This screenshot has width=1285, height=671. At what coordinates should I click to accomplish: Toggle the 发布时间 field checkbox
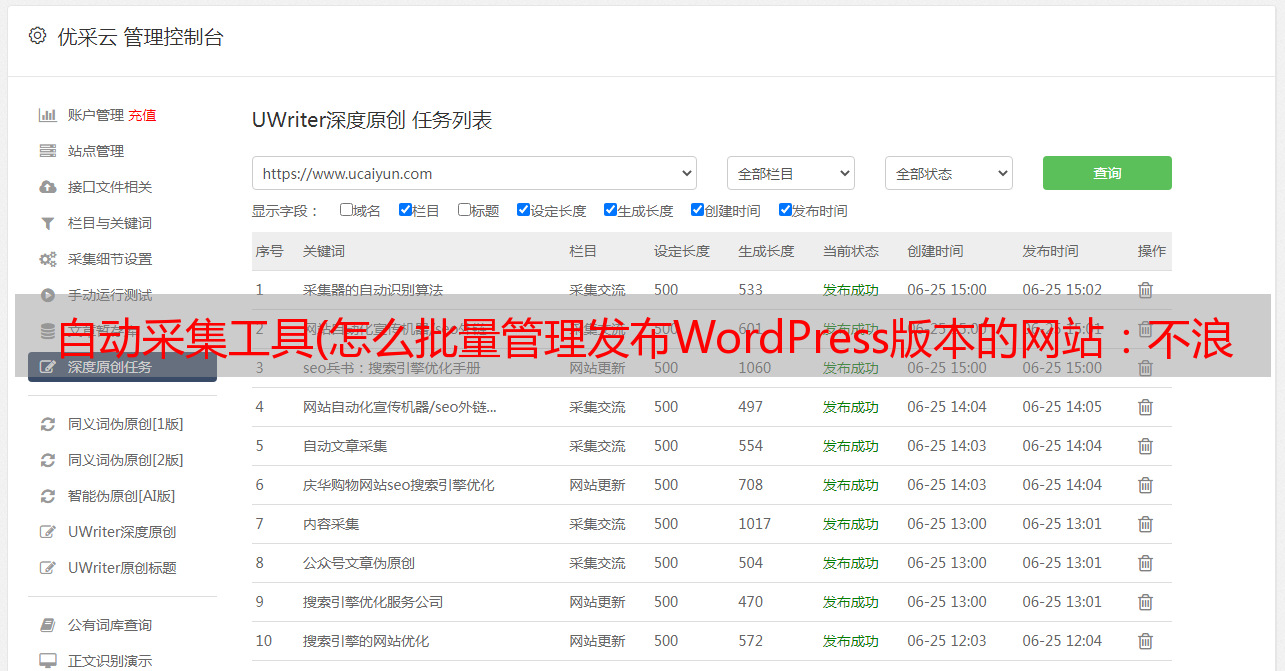coord(785,210)
